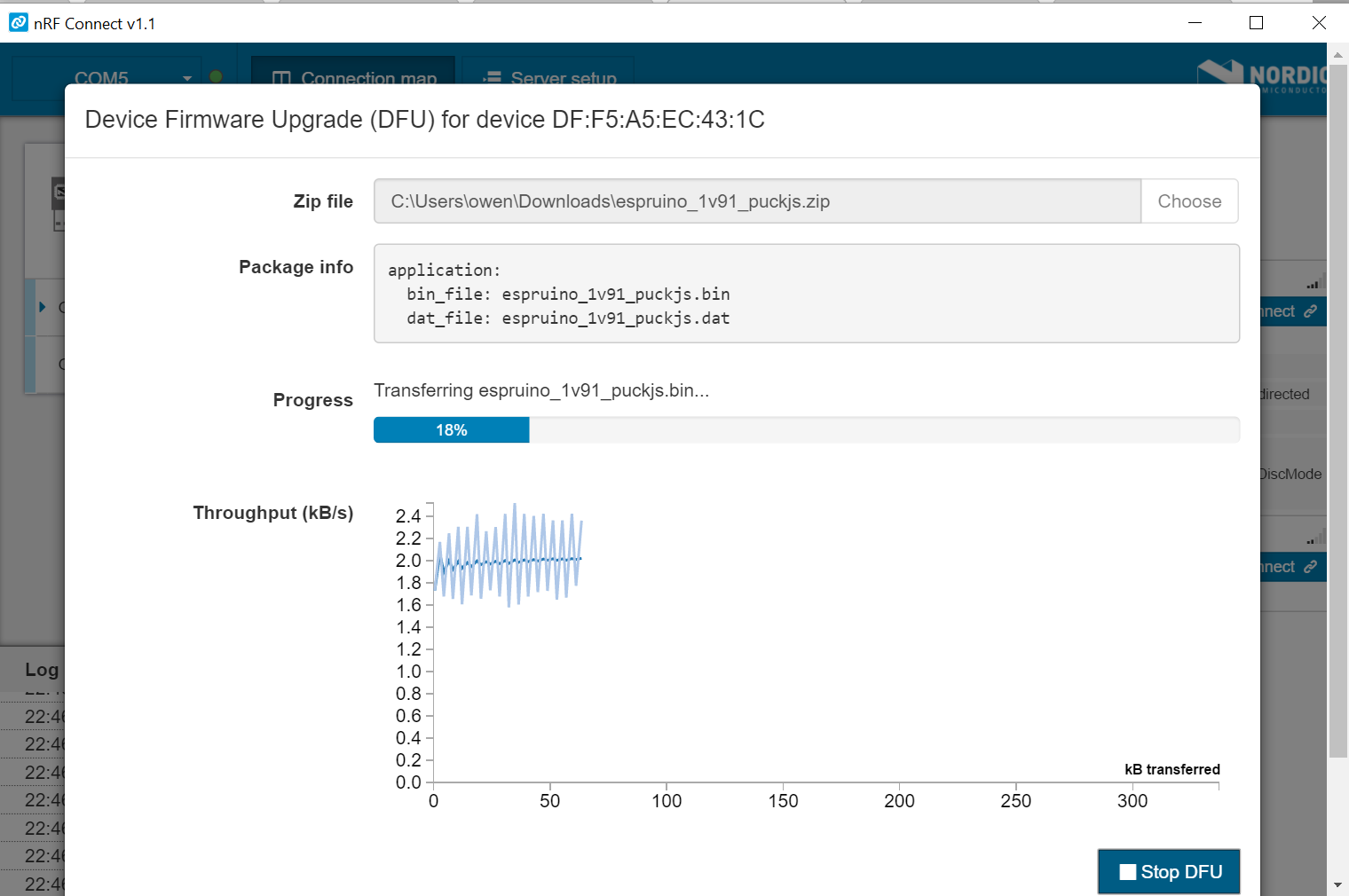Click the DFU dialog title text
The width and height of the screenshot is (1349, 896).
pyautogui.click(x=424, y=120)
